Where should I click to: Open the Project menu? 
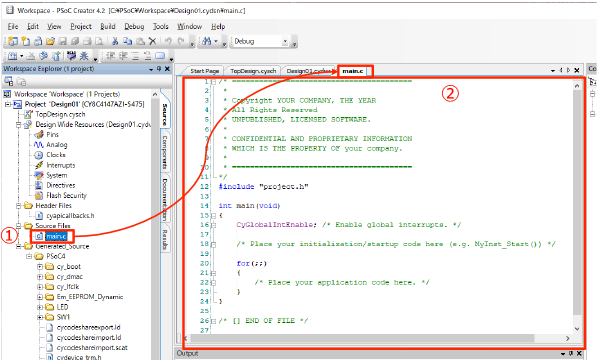[81, 26]
